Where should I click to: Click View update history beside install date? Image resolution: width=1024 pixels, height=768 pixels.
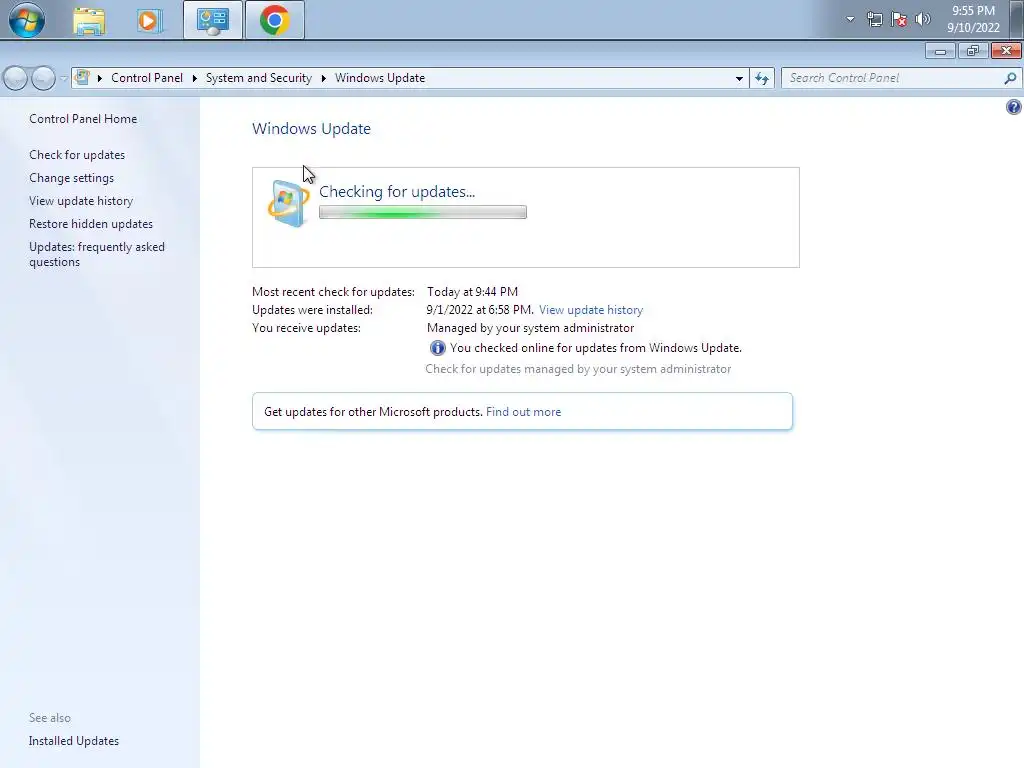pos(591,310)
